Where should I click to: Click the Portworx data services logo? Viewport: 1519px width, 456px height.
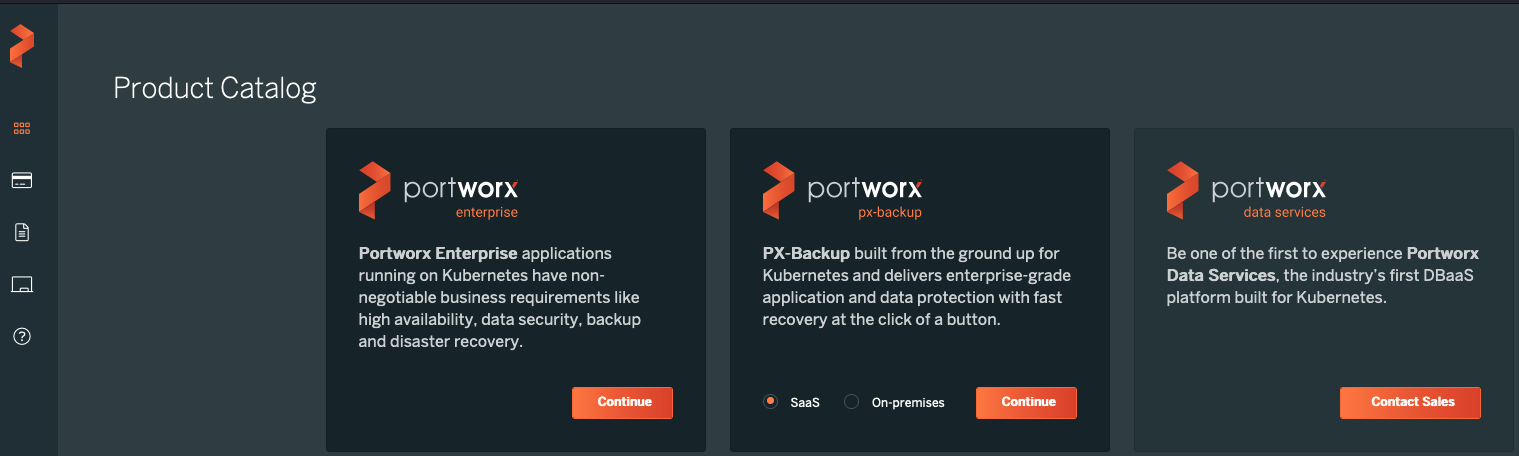tap(1246, 190)
